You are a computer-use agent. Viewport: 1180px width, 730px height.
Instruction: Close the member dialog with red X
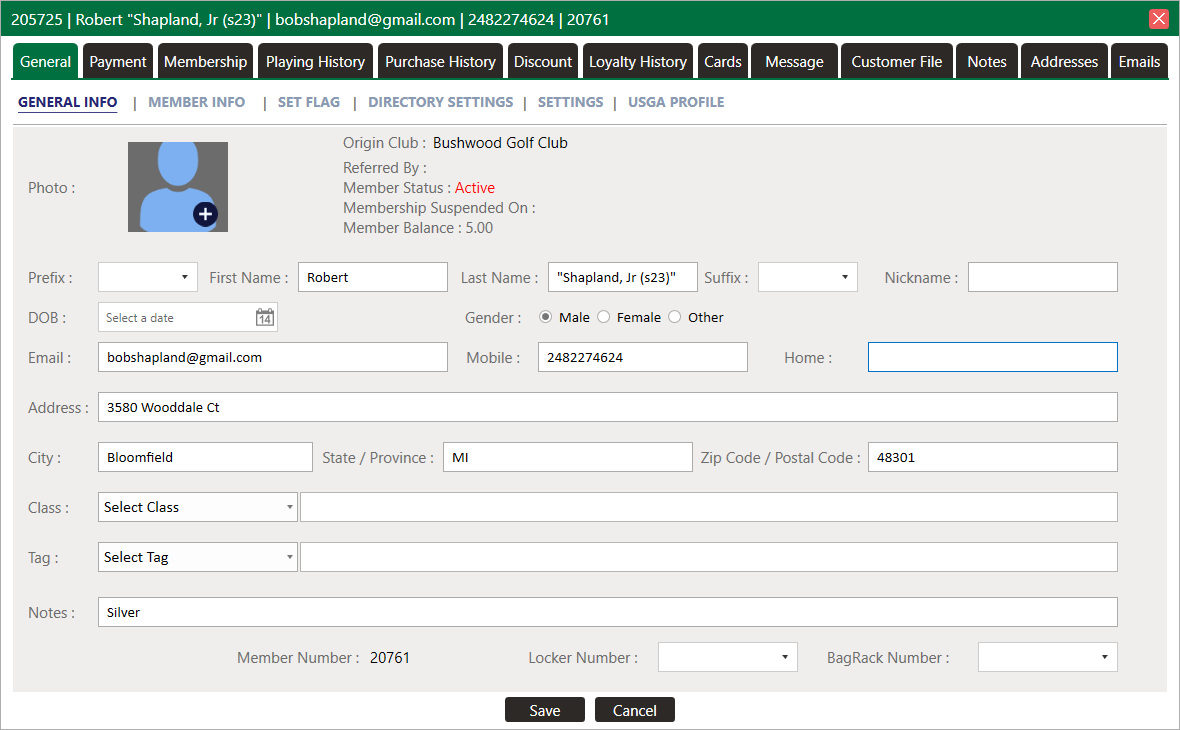coord(1159,19)
